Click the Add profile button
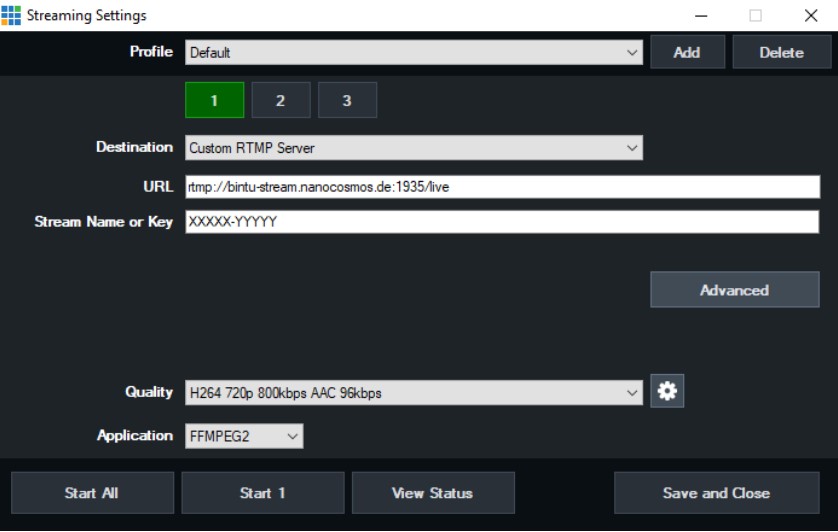This screenshot has height=532, width=838. [687, 52]
